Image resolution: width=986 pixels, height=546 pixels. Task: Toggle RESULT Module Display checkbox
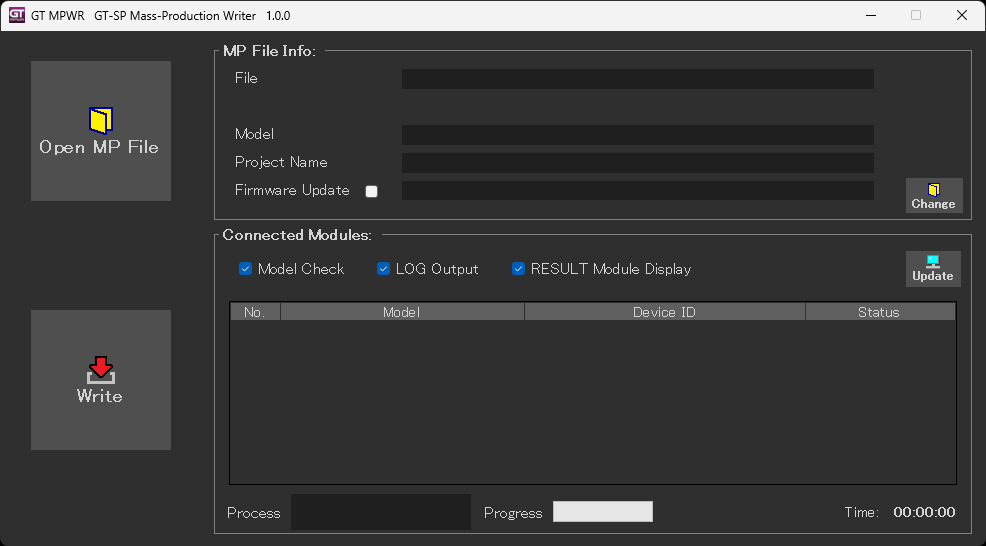click(x=518, y=269)
